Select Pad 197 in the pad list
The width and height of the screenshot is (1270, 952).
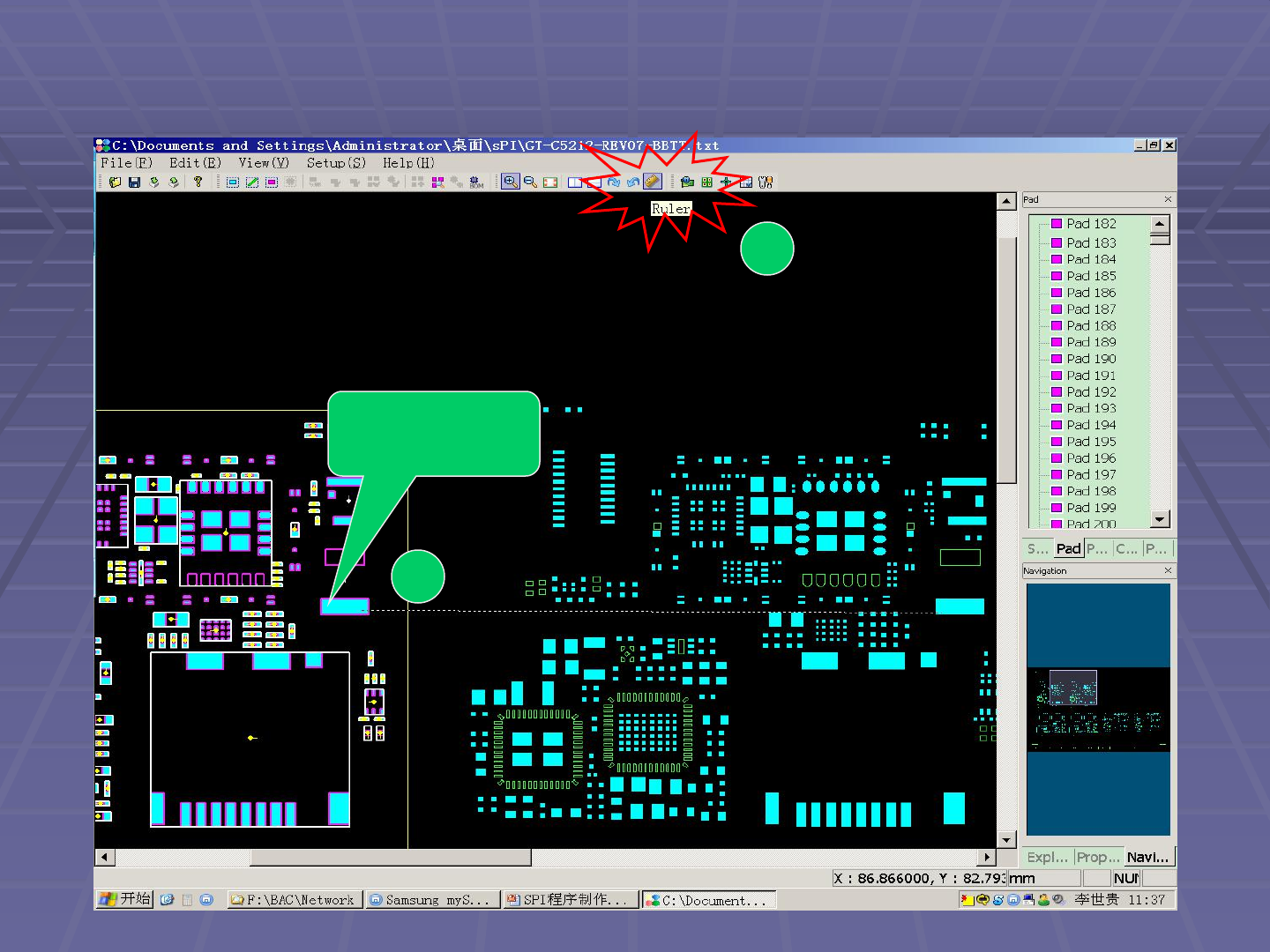tap(1091, 474)
